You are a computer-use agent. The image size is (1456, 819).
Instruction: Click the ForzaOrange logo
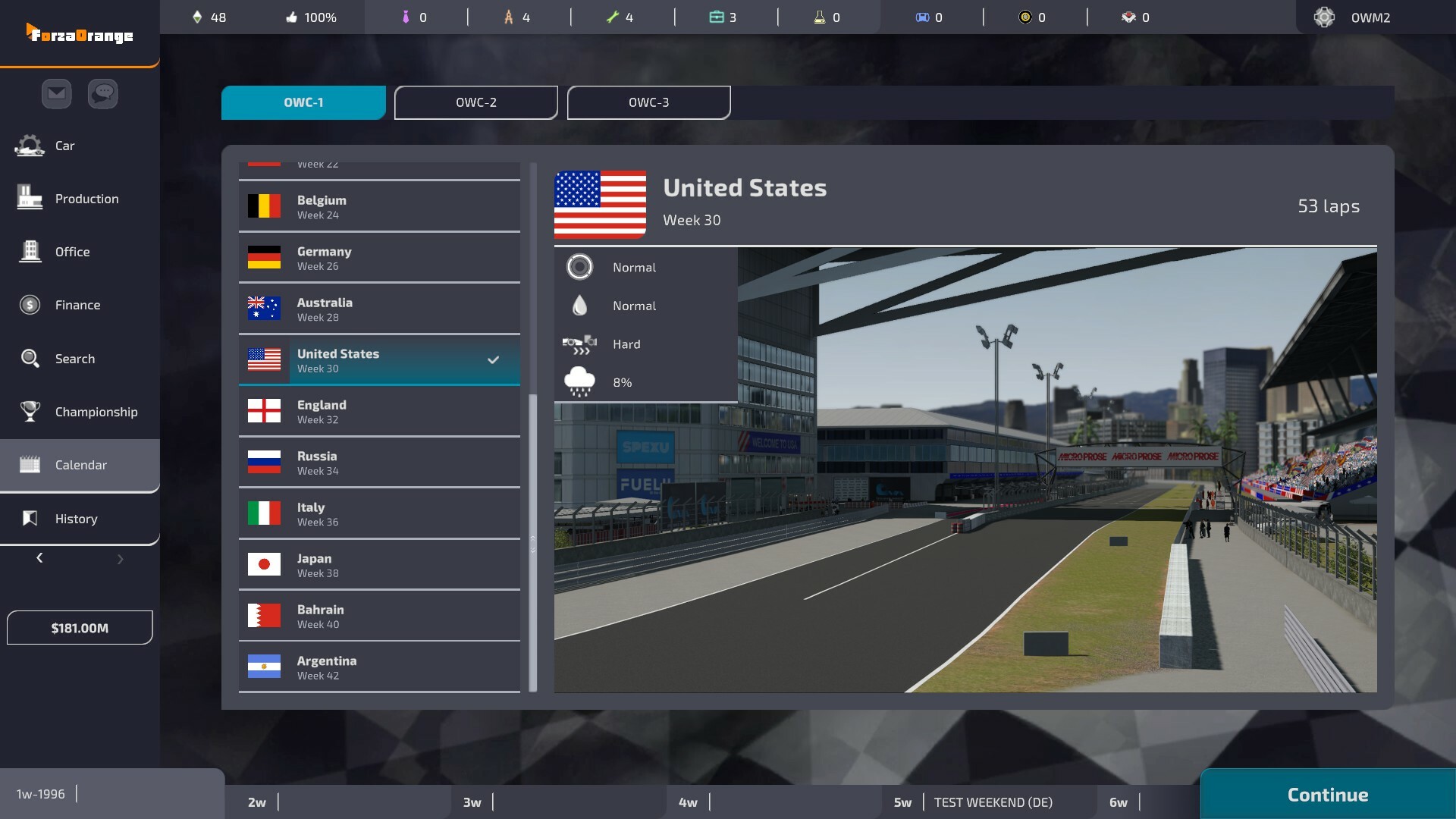coord(78,33)
